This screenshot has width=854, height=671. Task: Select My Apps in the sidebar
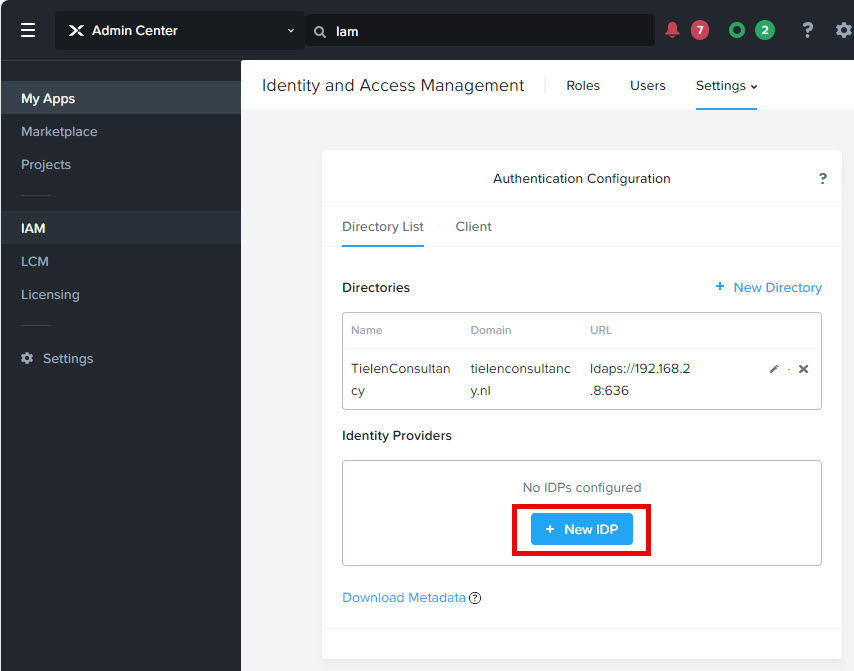[x=121, y=98]
